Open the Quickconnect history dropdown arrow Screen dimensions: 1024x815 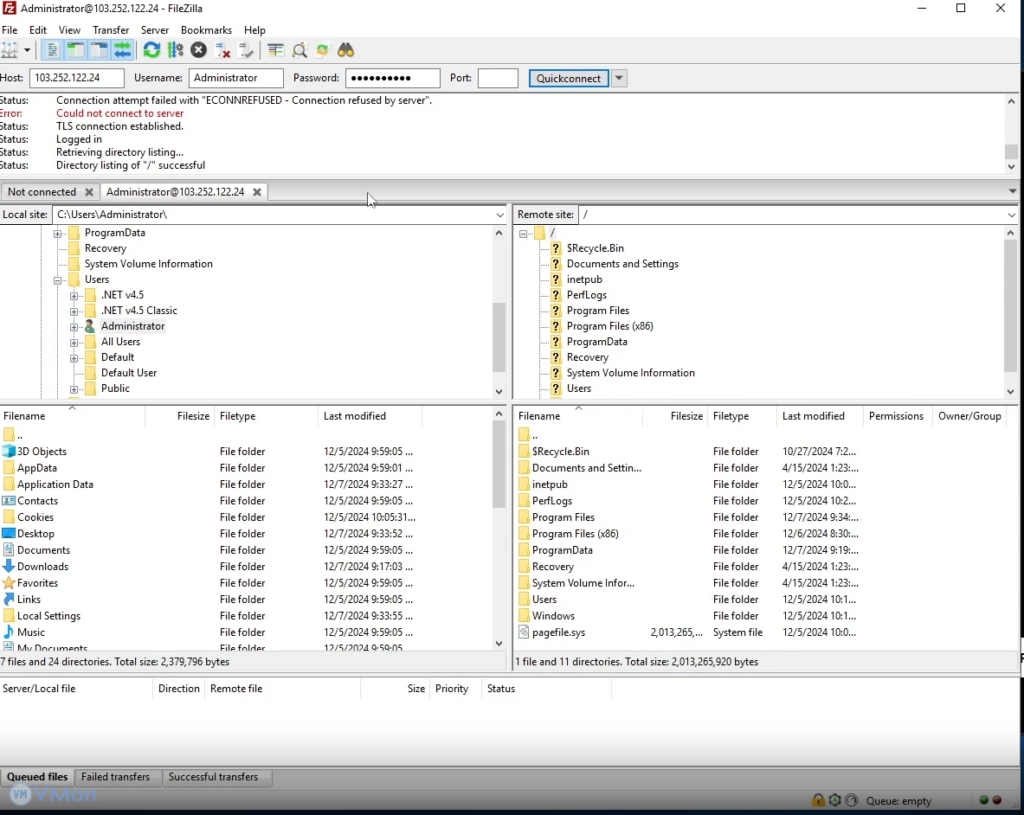point(619,78)
